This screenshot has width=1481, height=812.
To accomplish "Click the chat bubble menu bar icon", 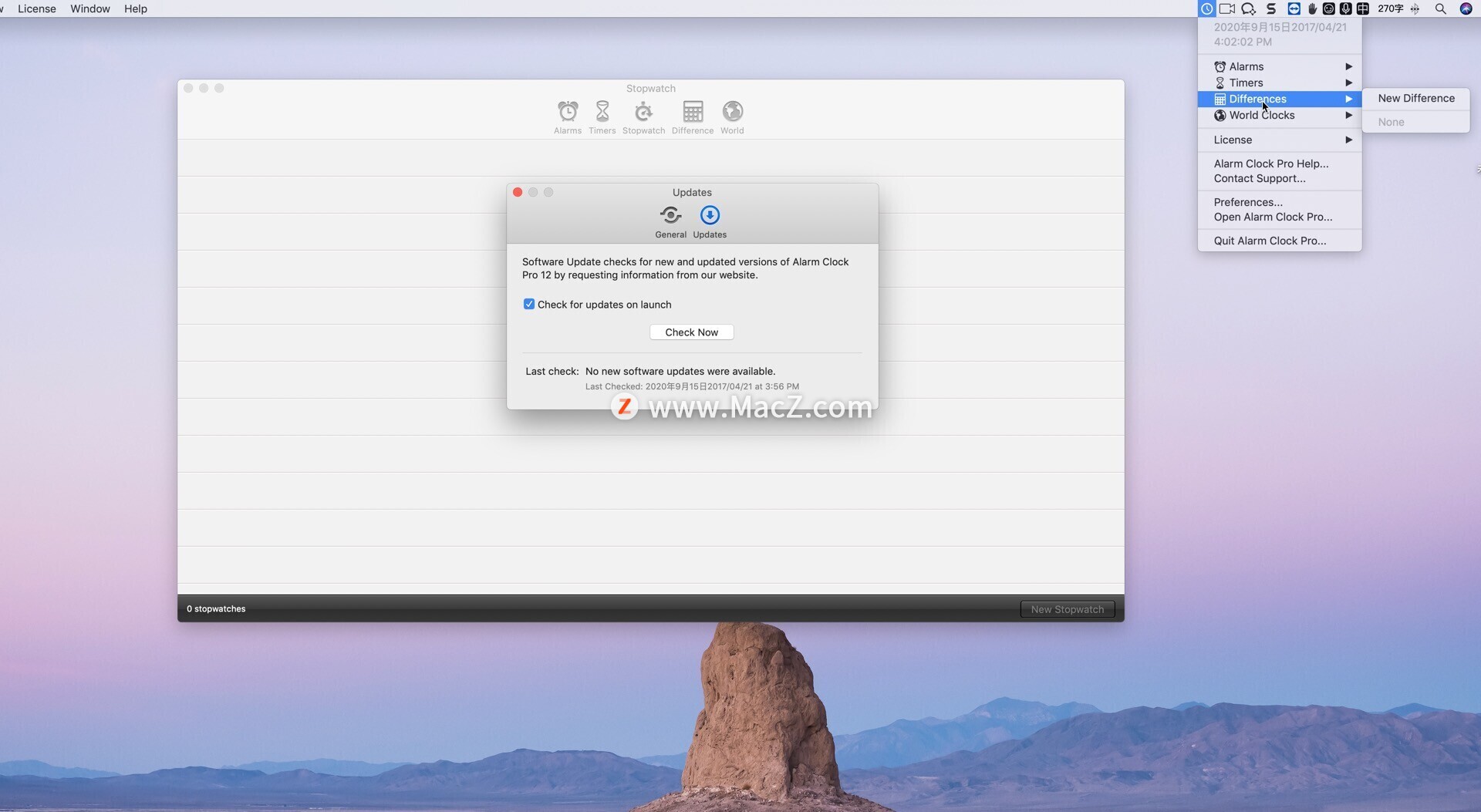I will click(1248, 8).
